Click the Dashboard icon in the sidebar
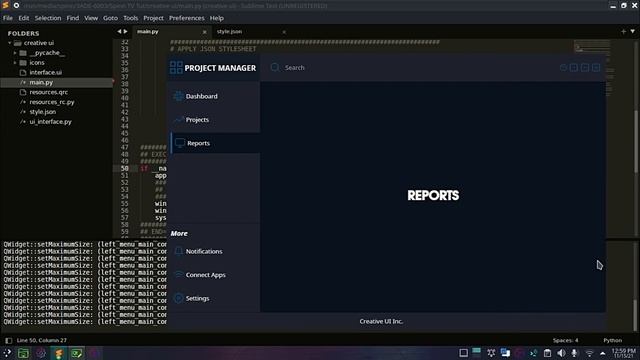This screenshot has width=640, height=360. click(178, 96)
